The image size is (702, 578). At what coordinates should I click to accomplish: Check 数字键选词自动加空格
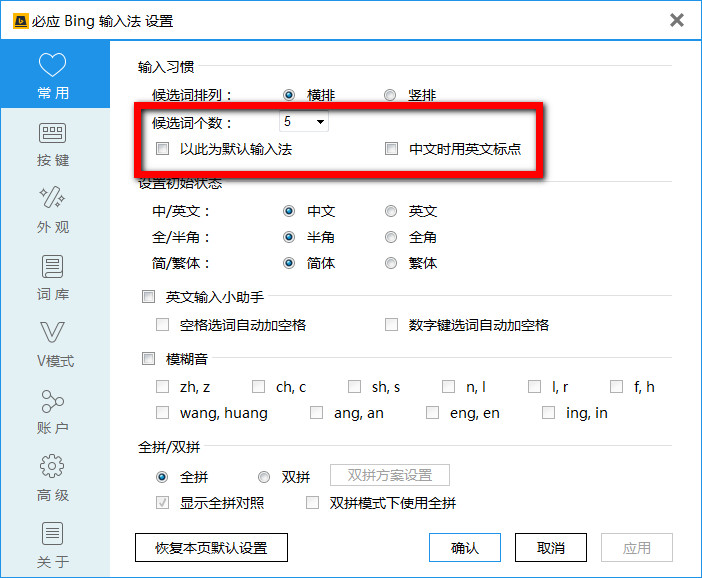(x=391, y=325)
